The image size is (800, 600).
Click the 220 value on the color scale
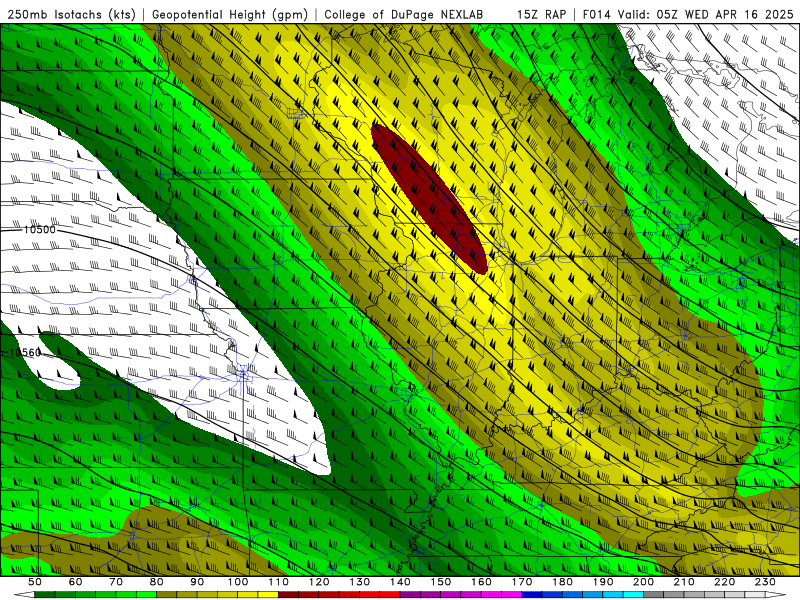724,582
